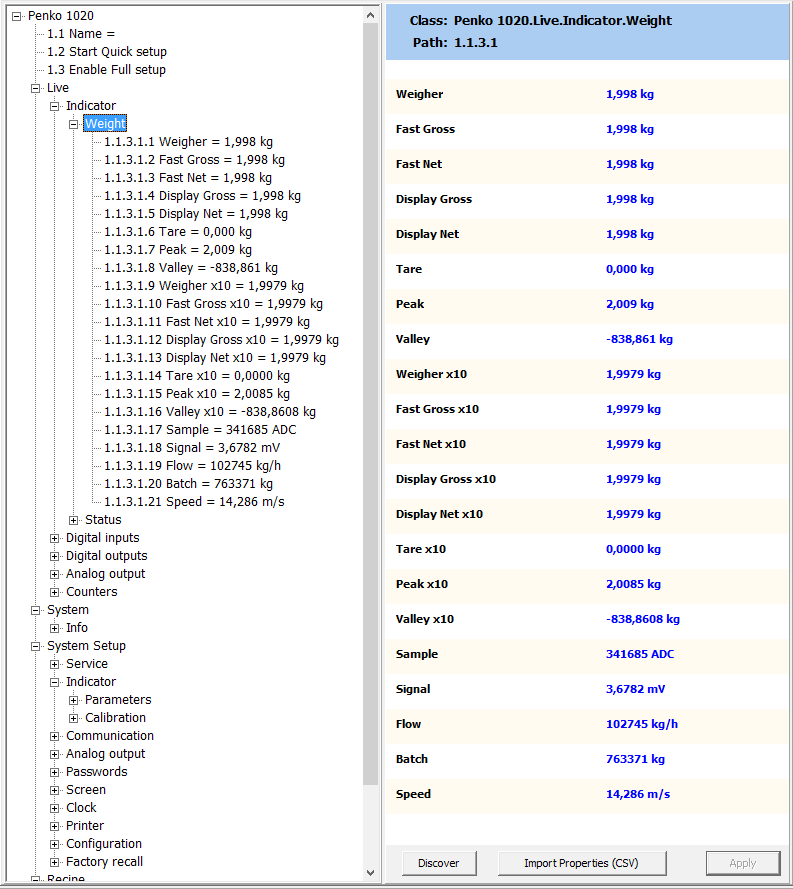Click the tree vertical scrollbar thumb
This screenshot has width=793, height=889.
pos(370,405)
